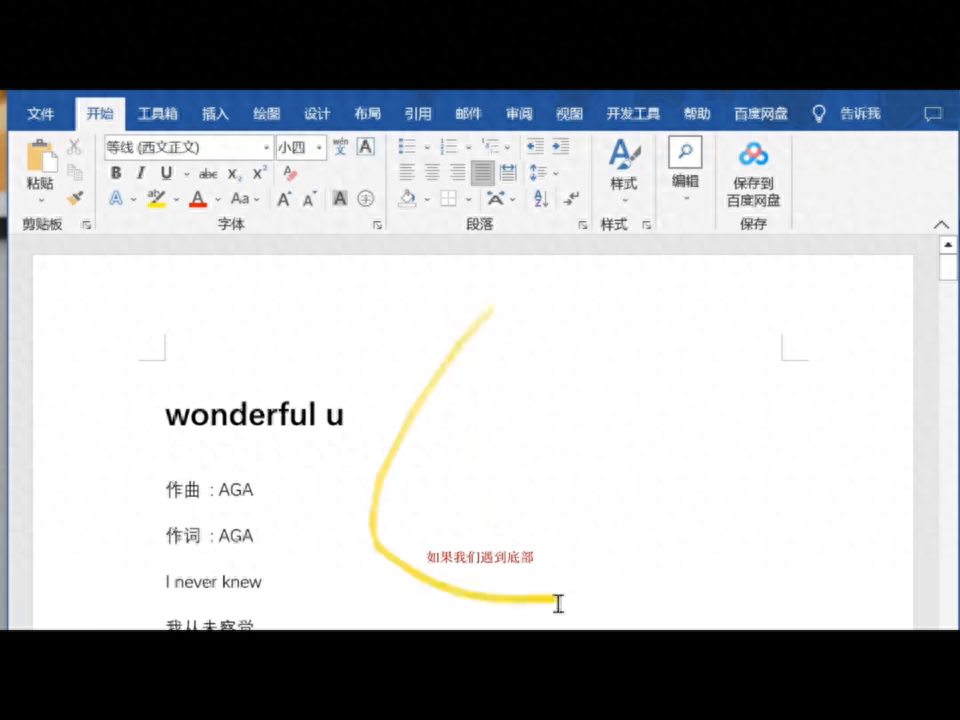Clear all formatting with eraser icon
960x720 pixels.
pyautogui.click(x=290, y=173)
